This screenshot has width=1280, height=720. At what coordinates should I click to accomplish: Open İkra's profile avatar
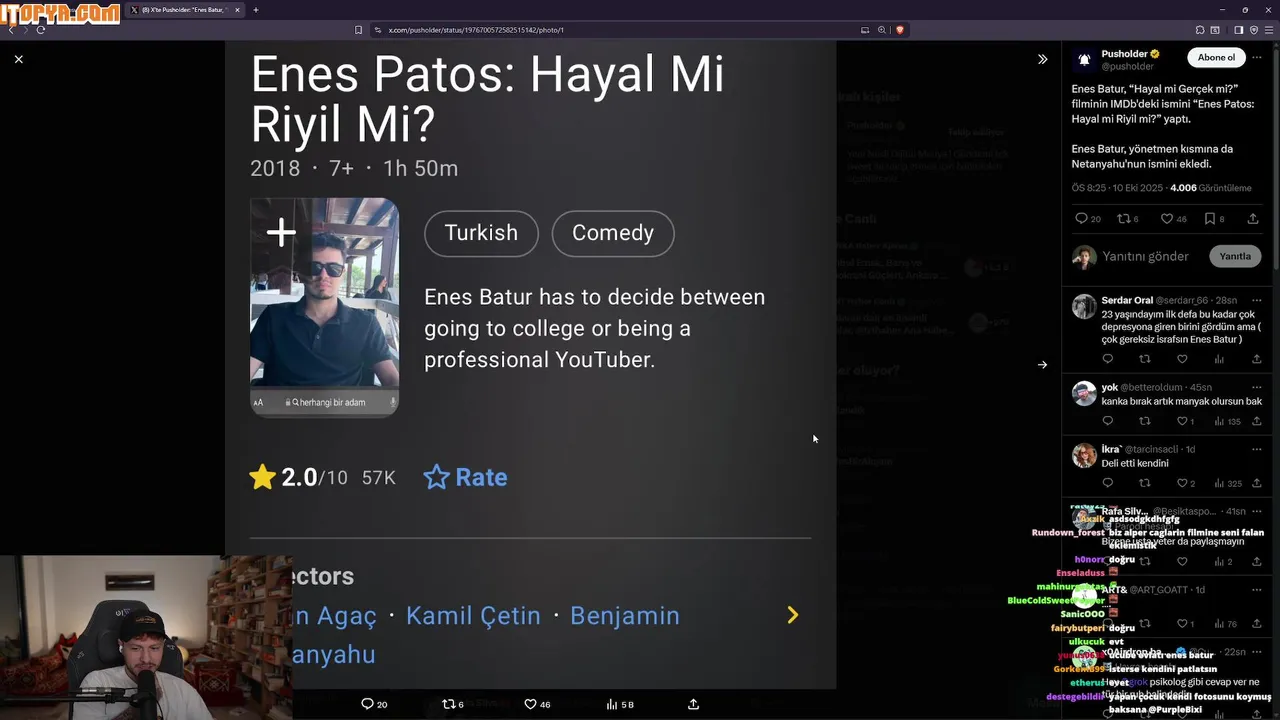(1084, 455)
